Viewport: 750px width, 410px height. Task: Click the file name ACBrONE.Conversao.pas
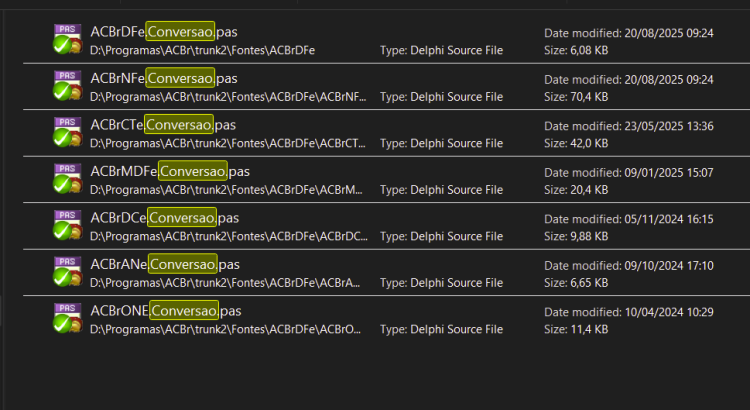coord(165,310)
